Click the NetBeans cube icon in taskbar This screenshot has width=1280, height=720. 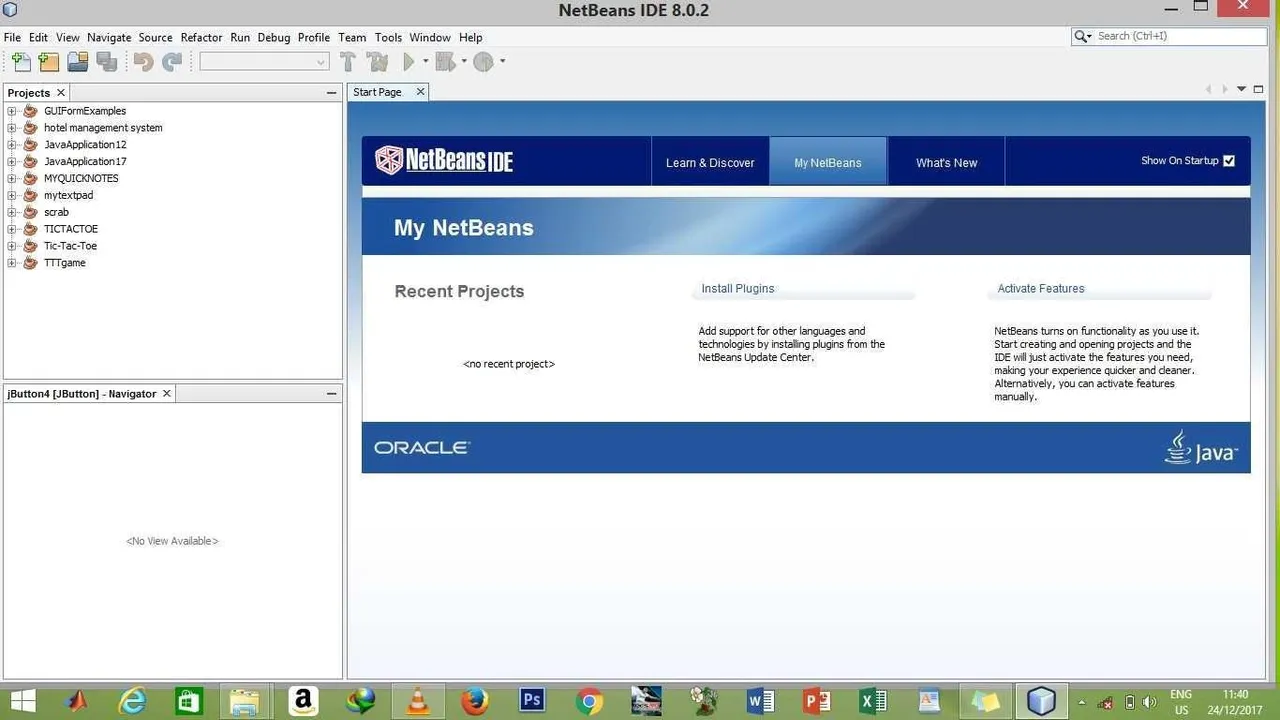1041,701
